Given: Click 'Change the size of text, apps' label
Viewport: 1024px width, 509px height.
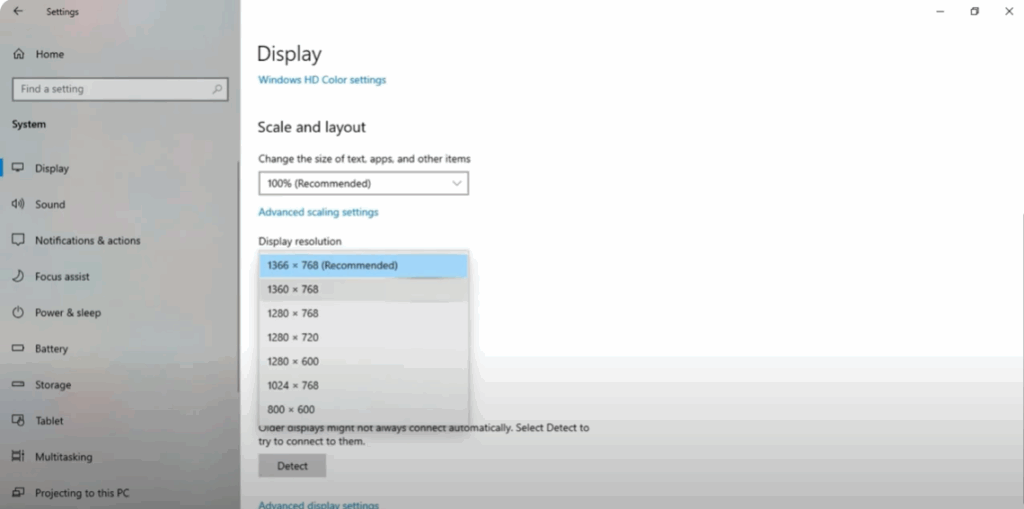Looking at the screenshot, I should point(364,159).
